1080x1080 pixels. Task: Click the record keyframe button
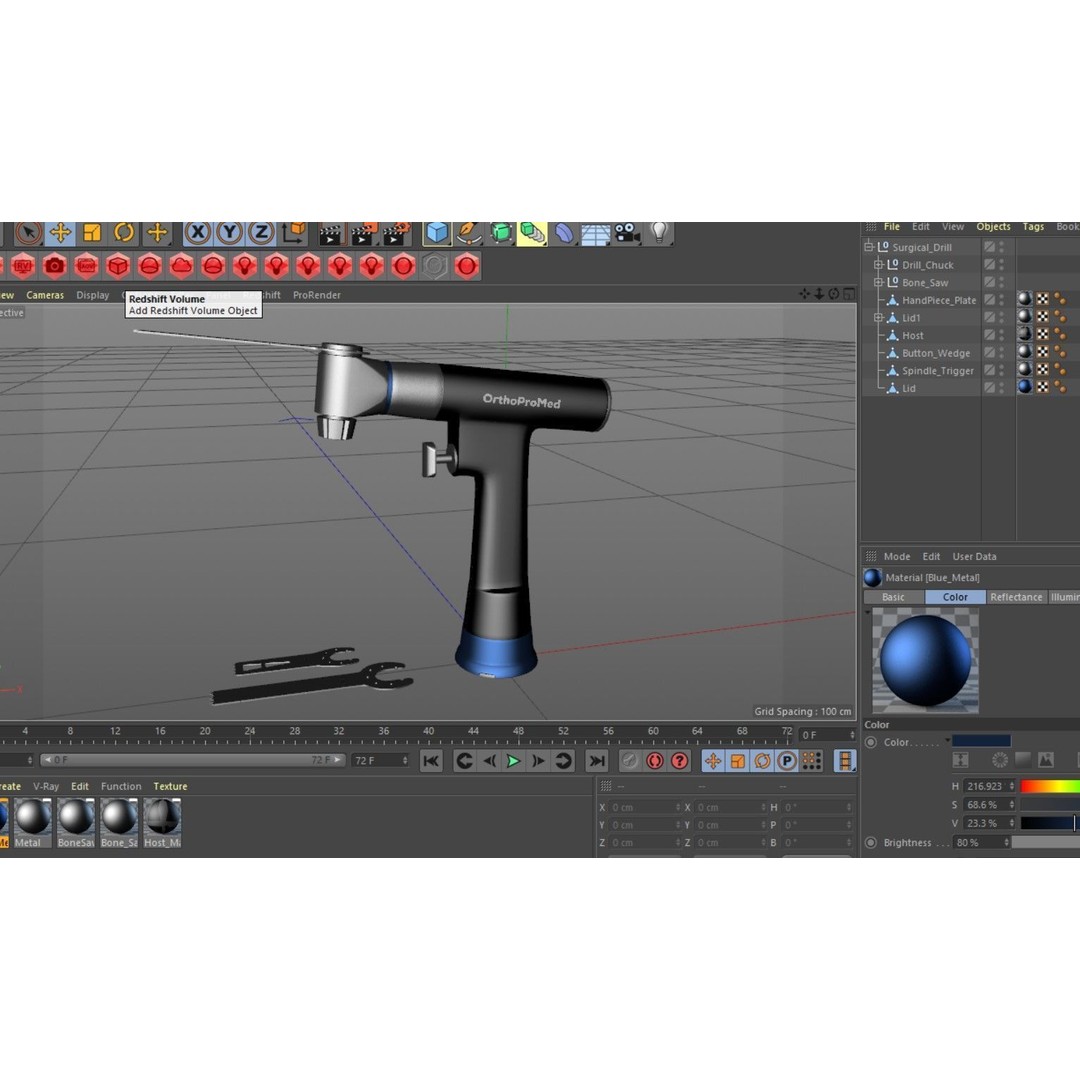630,761
